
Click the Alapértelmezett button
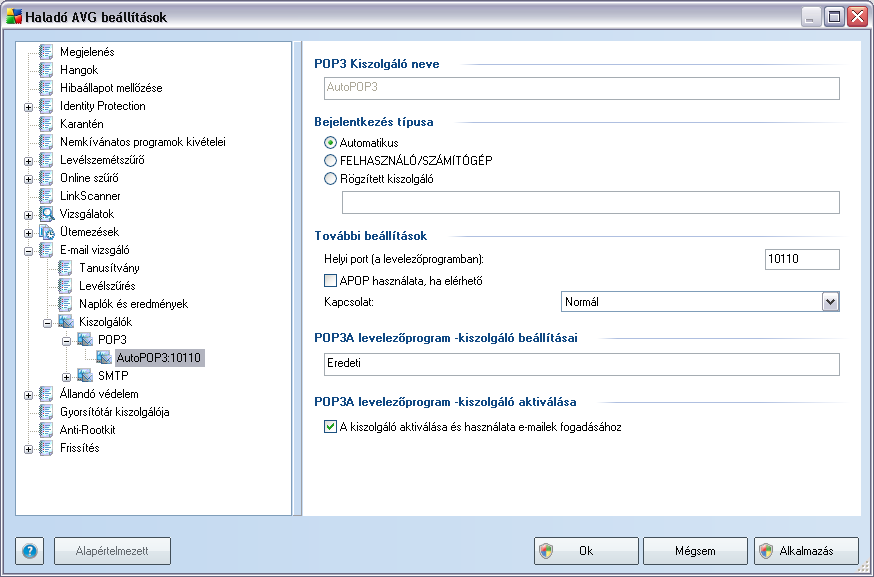(112, 551)
